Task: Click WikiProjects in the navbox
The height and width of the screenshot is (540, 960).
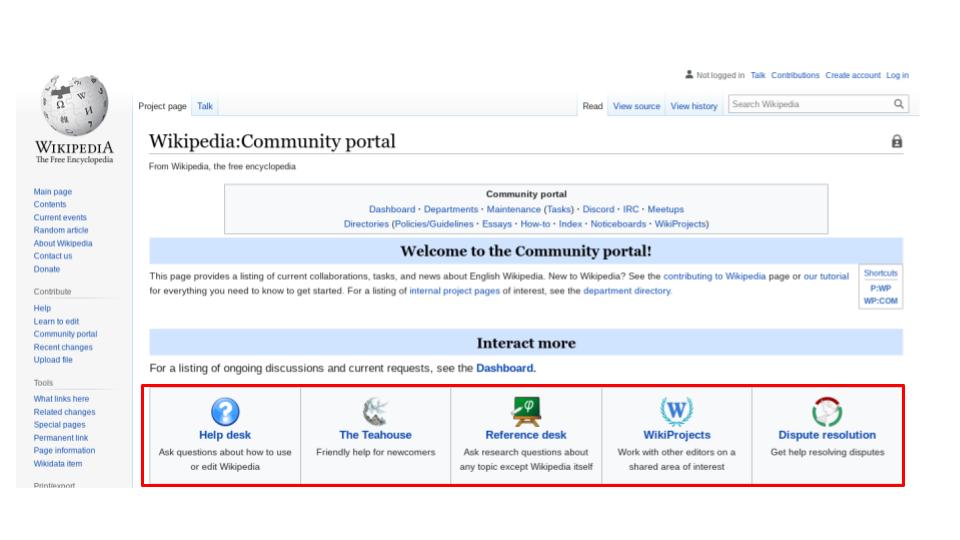Action: click(680, 224)
